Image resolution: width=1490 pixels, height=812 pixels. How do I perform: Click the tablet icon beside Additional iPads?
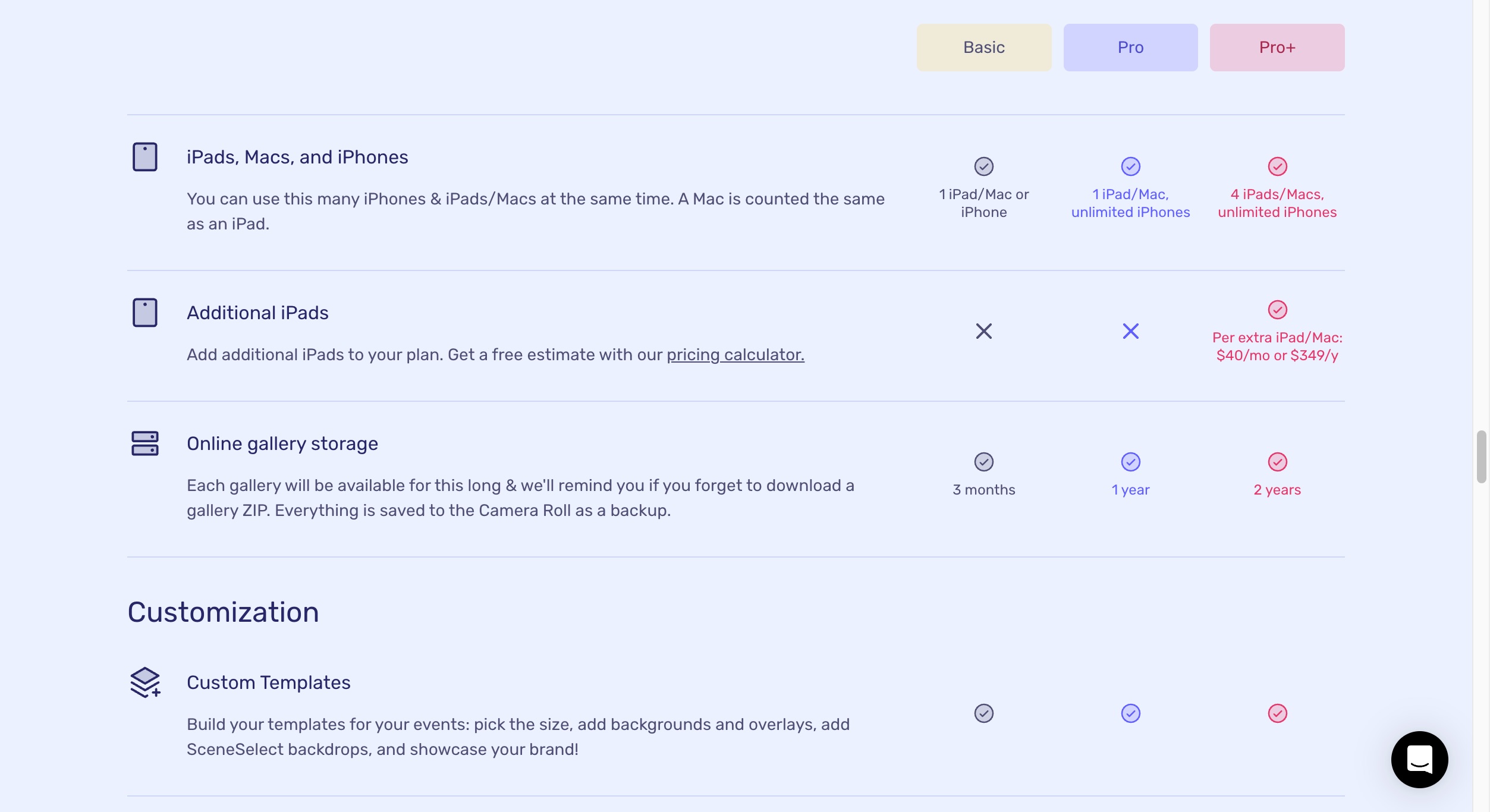(x=145, y=313)
